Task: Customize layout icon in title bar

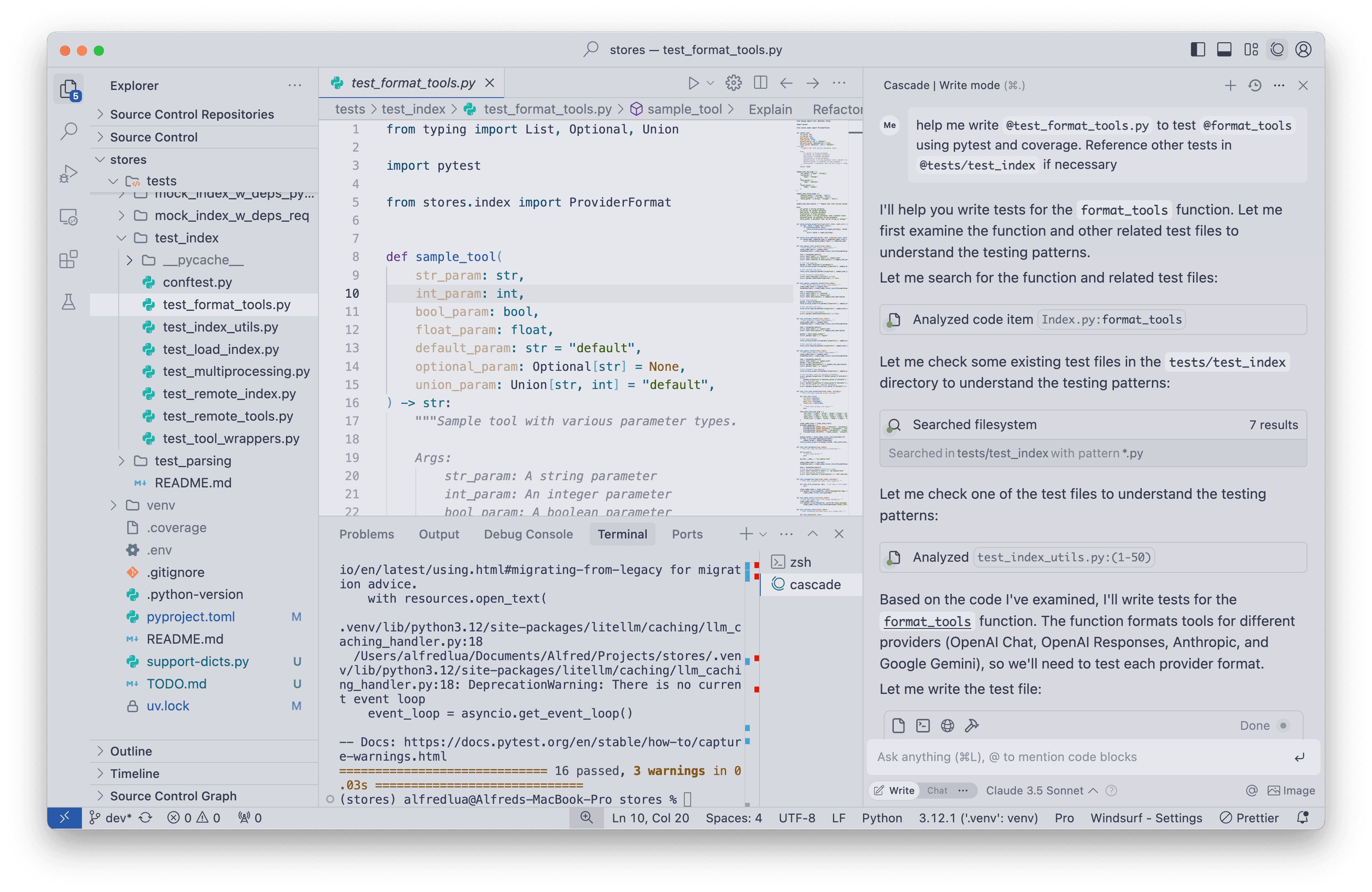Action: [x=1251, y=49]
